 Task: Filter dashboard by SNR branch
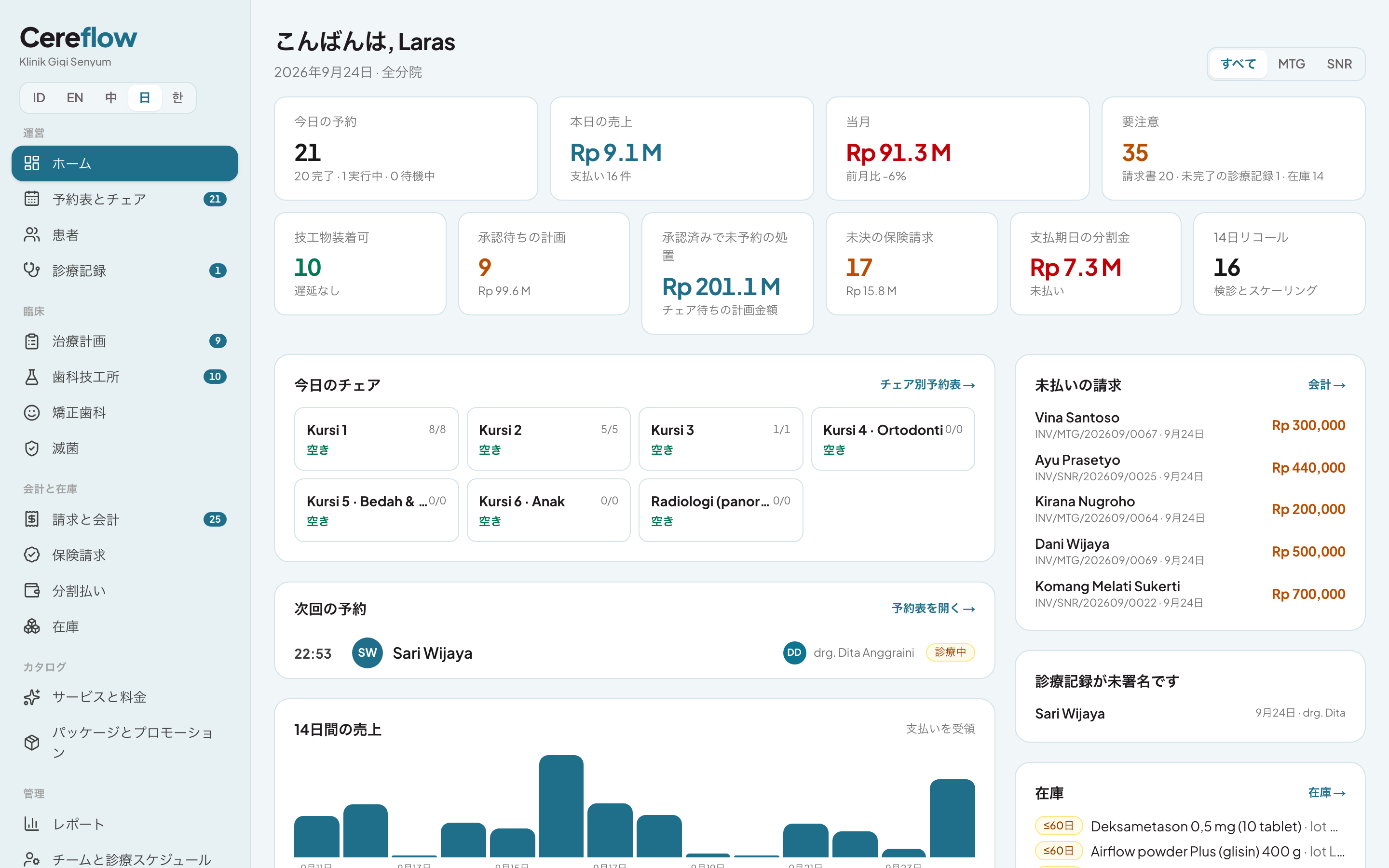1339,64
